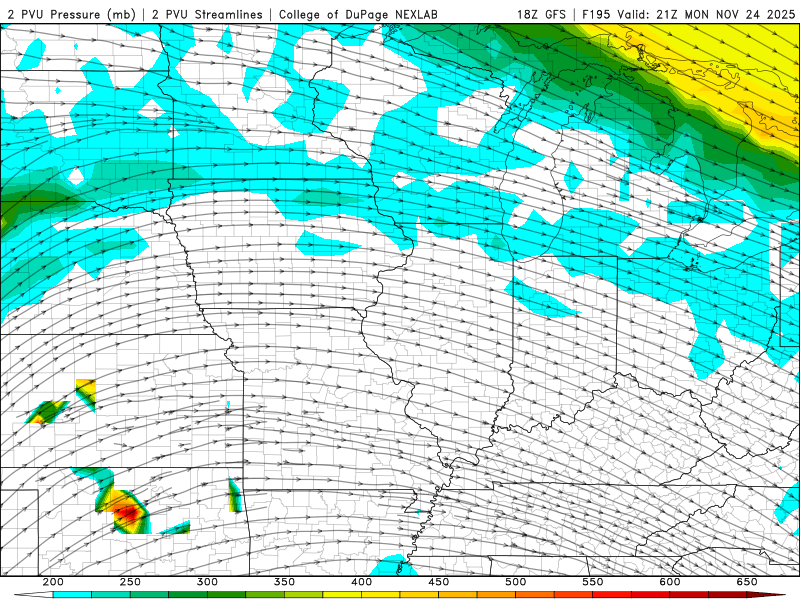Click the 450 label on the color scale
The width and height of the screenshot is (800, 600).
pyautogui.click(x=439, y=582)
